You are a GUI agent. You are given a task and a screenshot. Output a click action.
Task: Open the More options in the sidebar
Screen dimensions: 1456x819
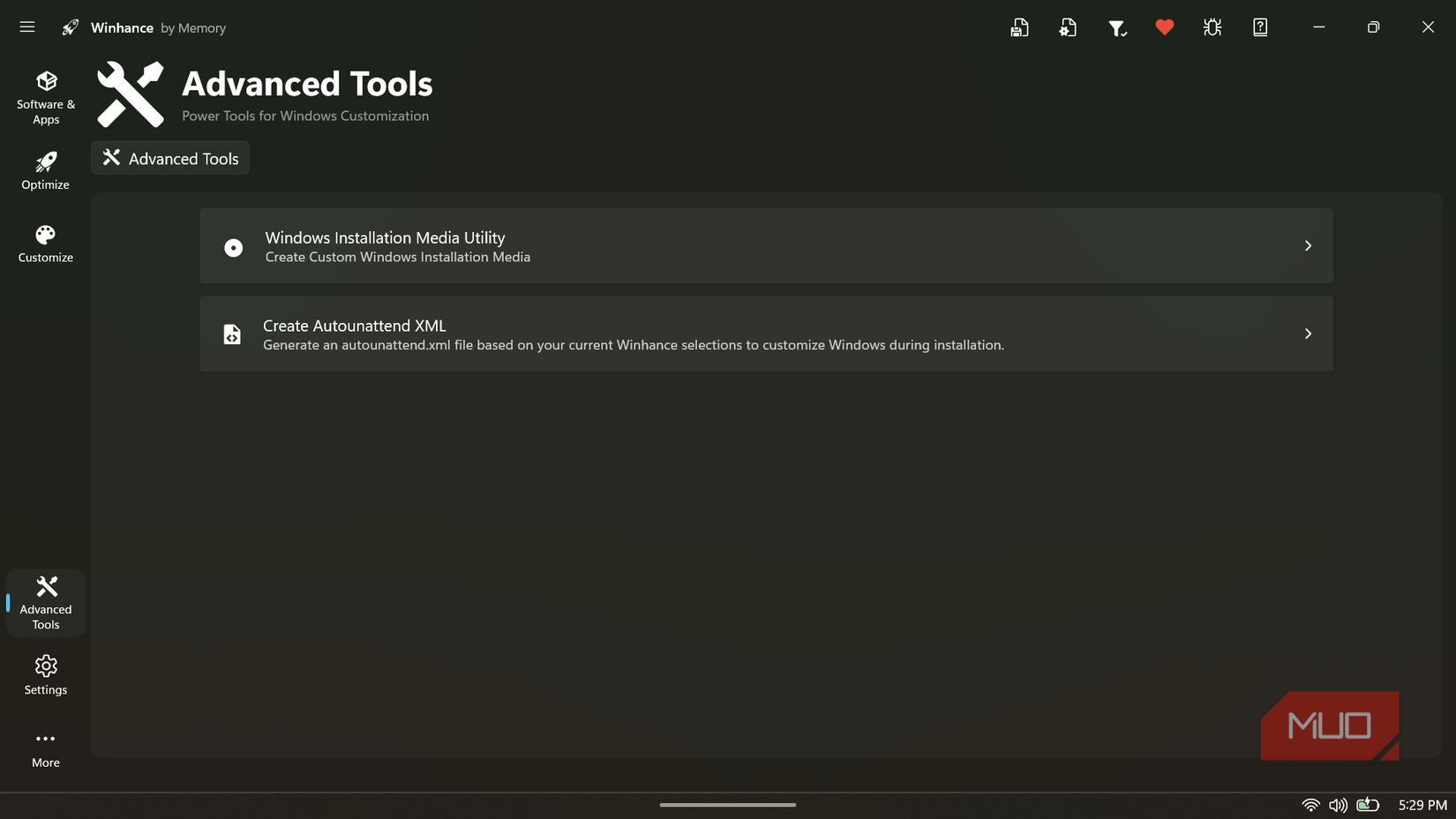45,747
